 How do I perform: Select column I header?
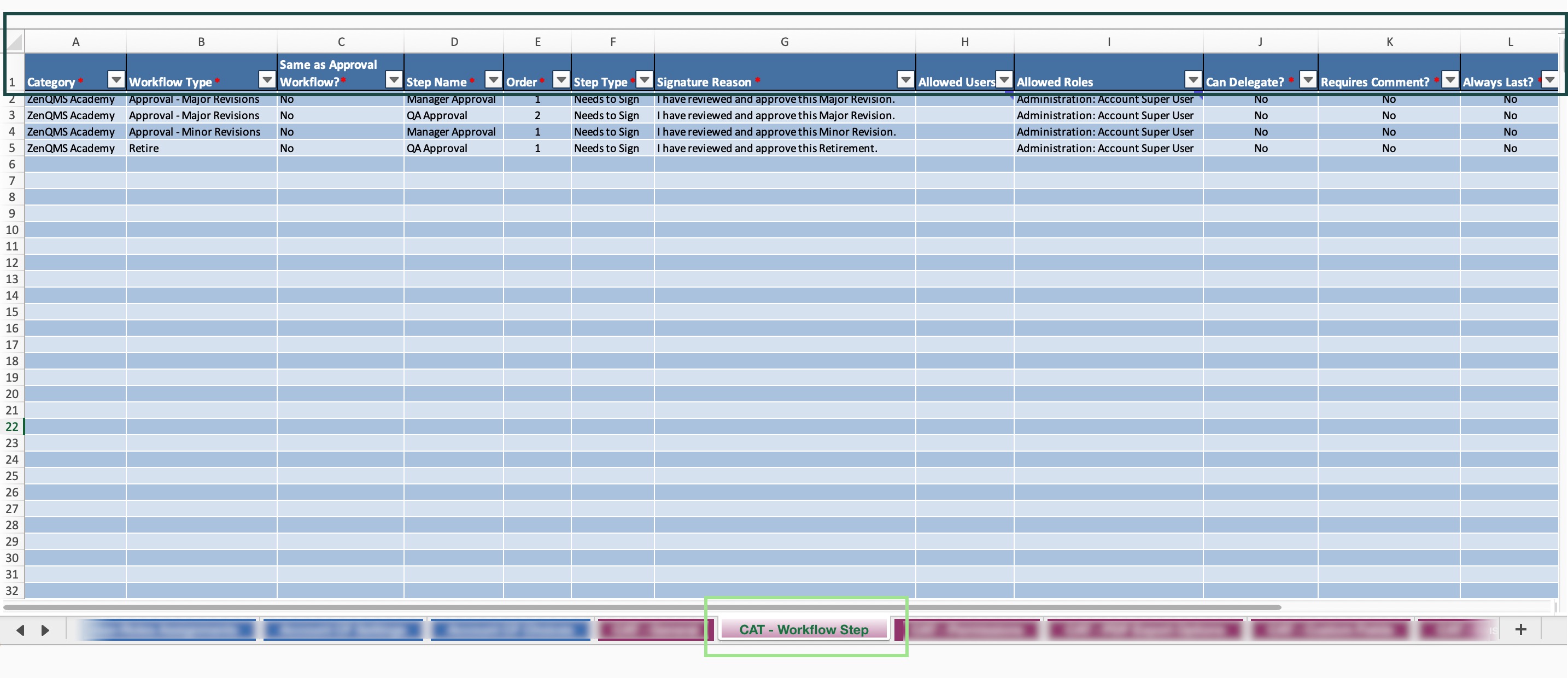(x=1108, y=42)
